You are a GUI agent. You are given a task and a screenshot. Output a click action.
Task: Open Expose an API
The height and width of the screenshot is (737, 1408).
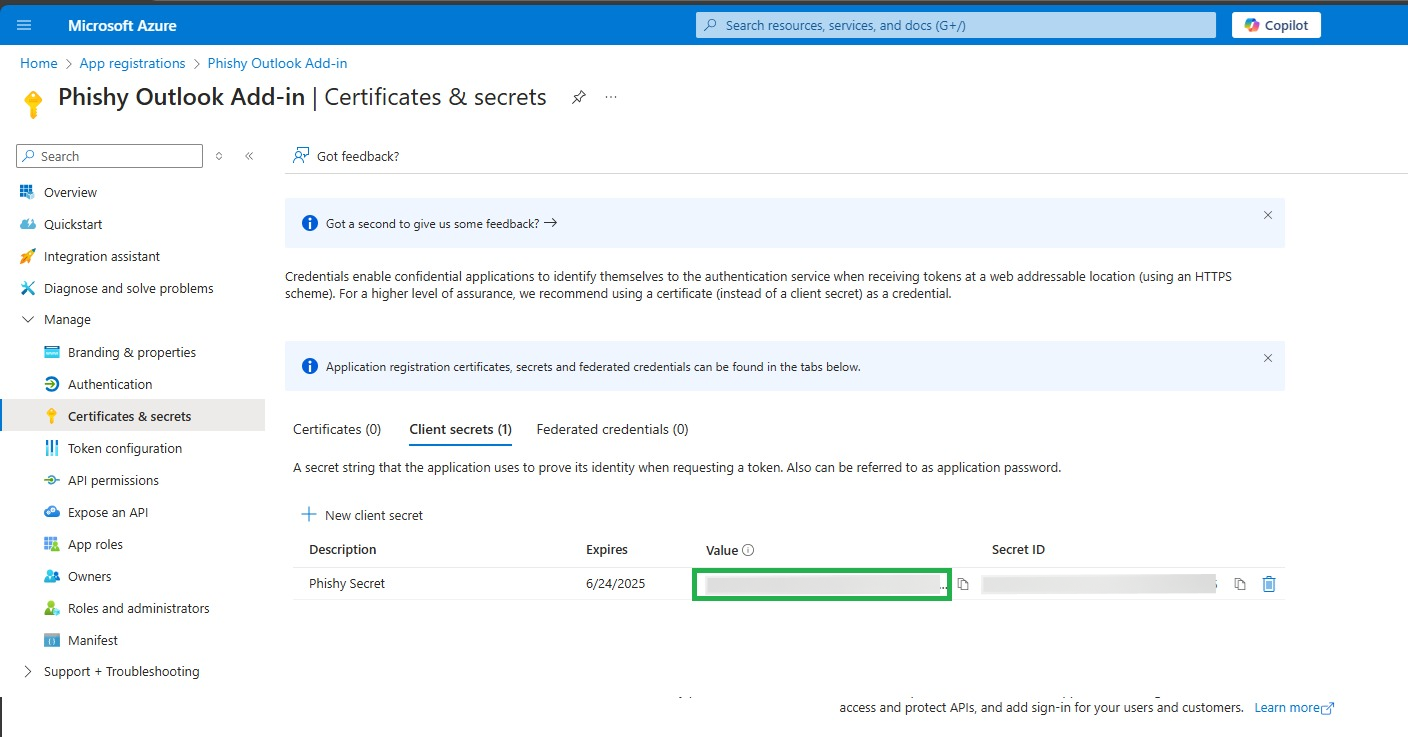pyautogui.click(x=108, y=512)
